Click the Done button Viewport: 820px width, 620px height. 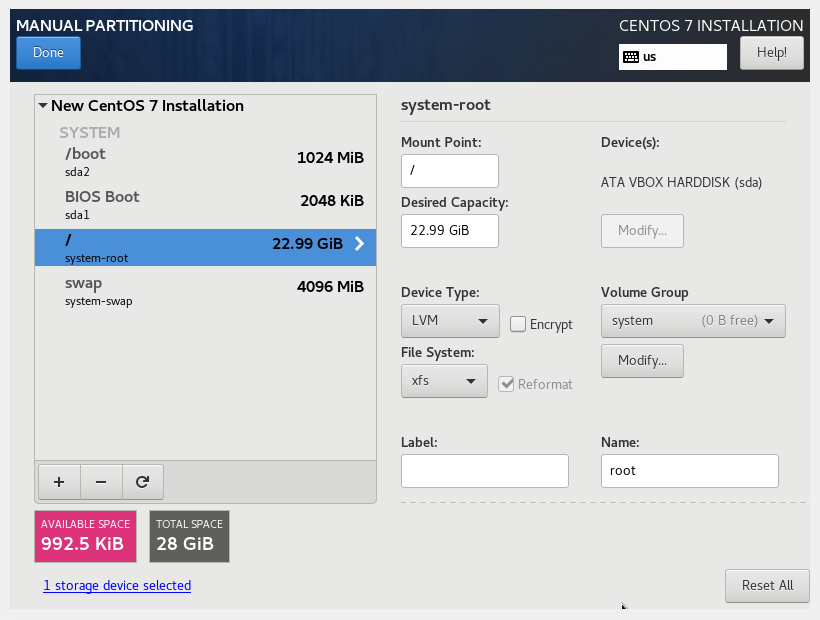pos(48,53)
